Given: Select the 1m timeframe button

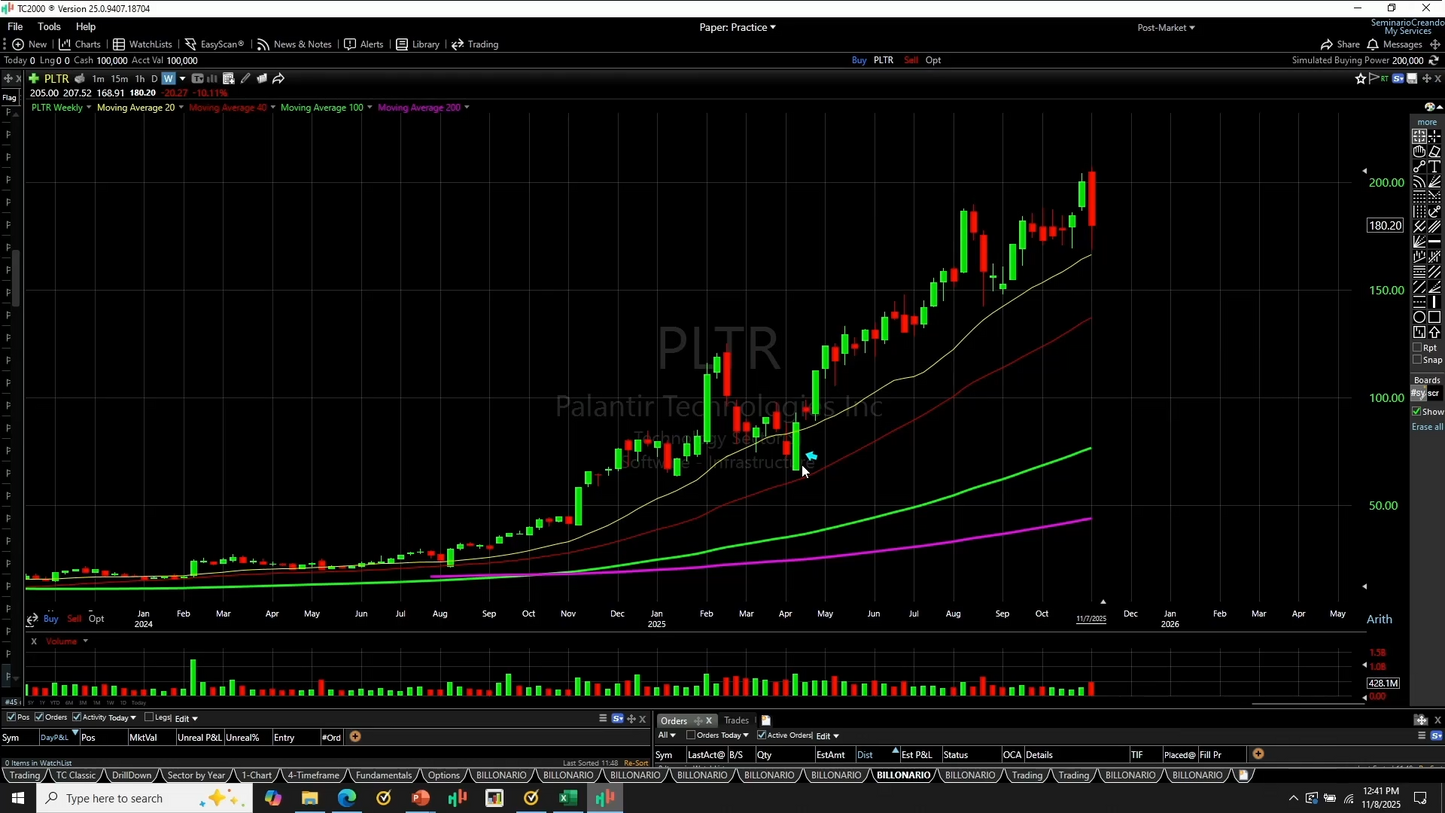Looking at the screenshot, I should [98, 79].
